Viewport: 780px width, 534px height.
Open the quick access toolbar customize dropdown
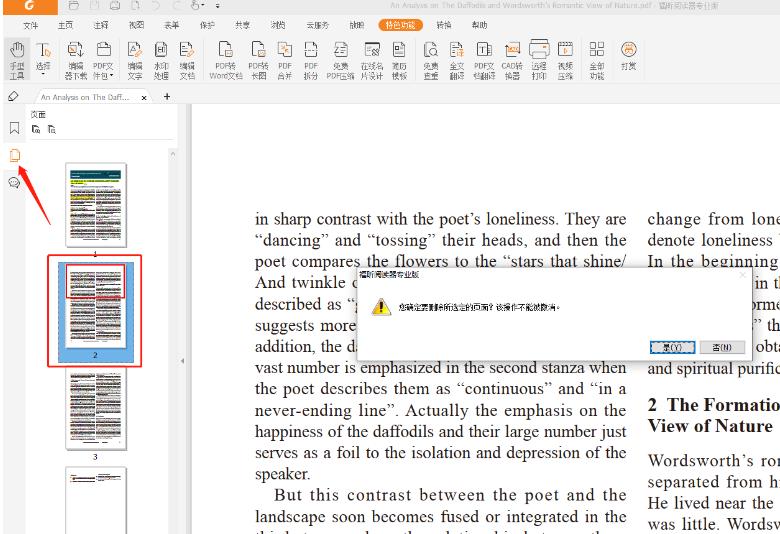[218, 6]
